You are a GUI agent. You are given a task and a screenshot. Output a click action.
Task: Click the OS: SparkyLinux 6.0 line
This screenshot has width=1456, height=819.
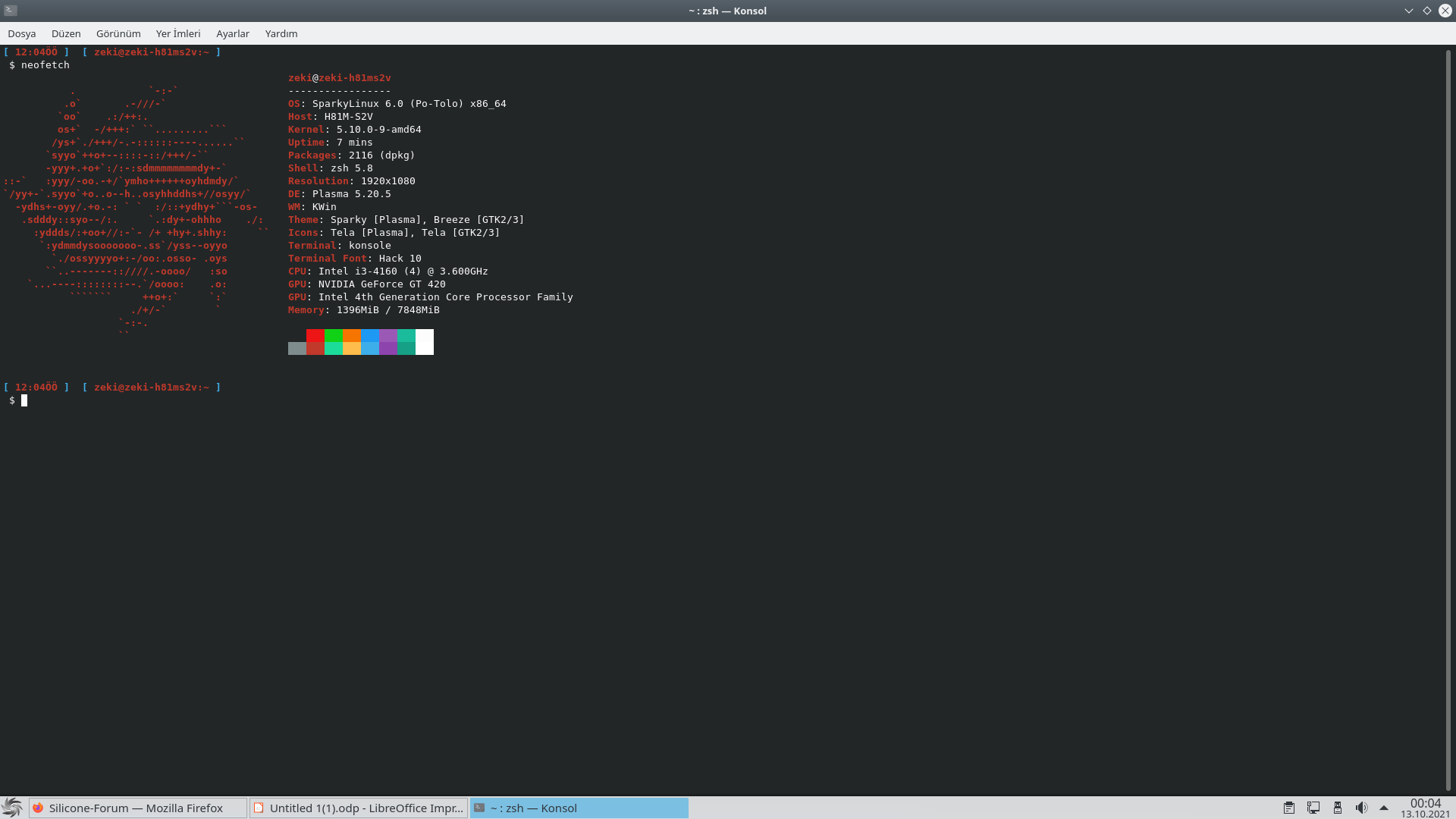coord(397,104)
